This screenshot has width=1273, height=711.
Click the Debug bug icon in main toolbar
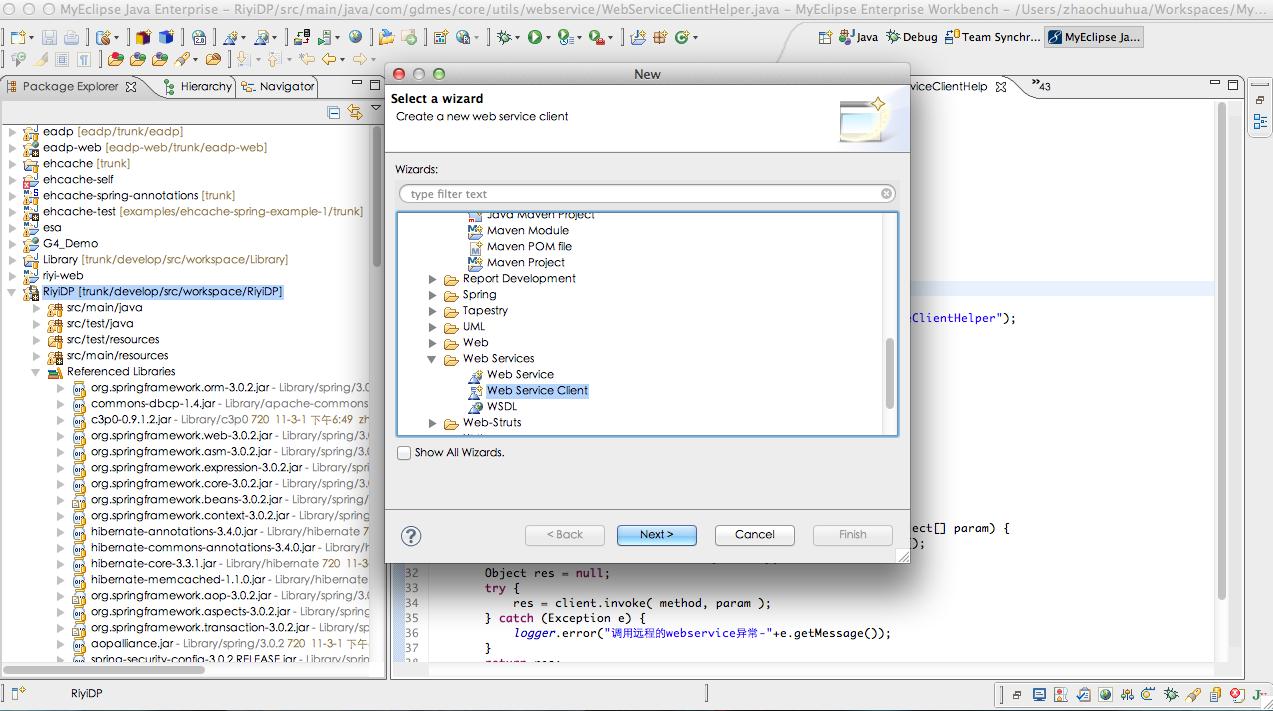[505, 37]
